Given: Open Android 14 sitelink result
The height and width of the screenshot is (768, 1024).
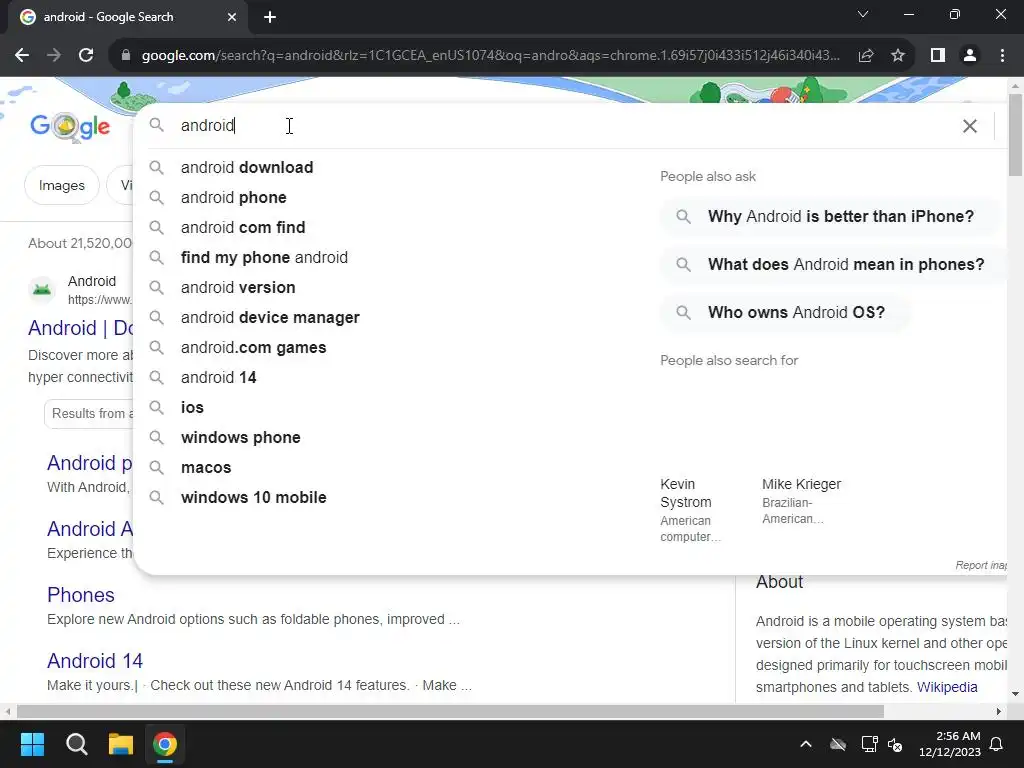Looking at the screenshot, I should click(95, 661).
